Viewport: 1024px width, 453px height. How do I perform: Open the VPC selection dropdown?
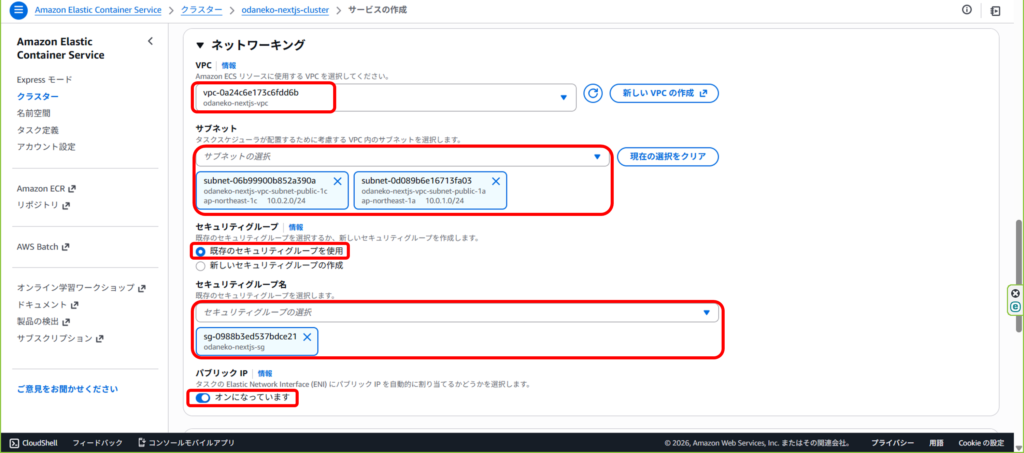click(385, 97)
